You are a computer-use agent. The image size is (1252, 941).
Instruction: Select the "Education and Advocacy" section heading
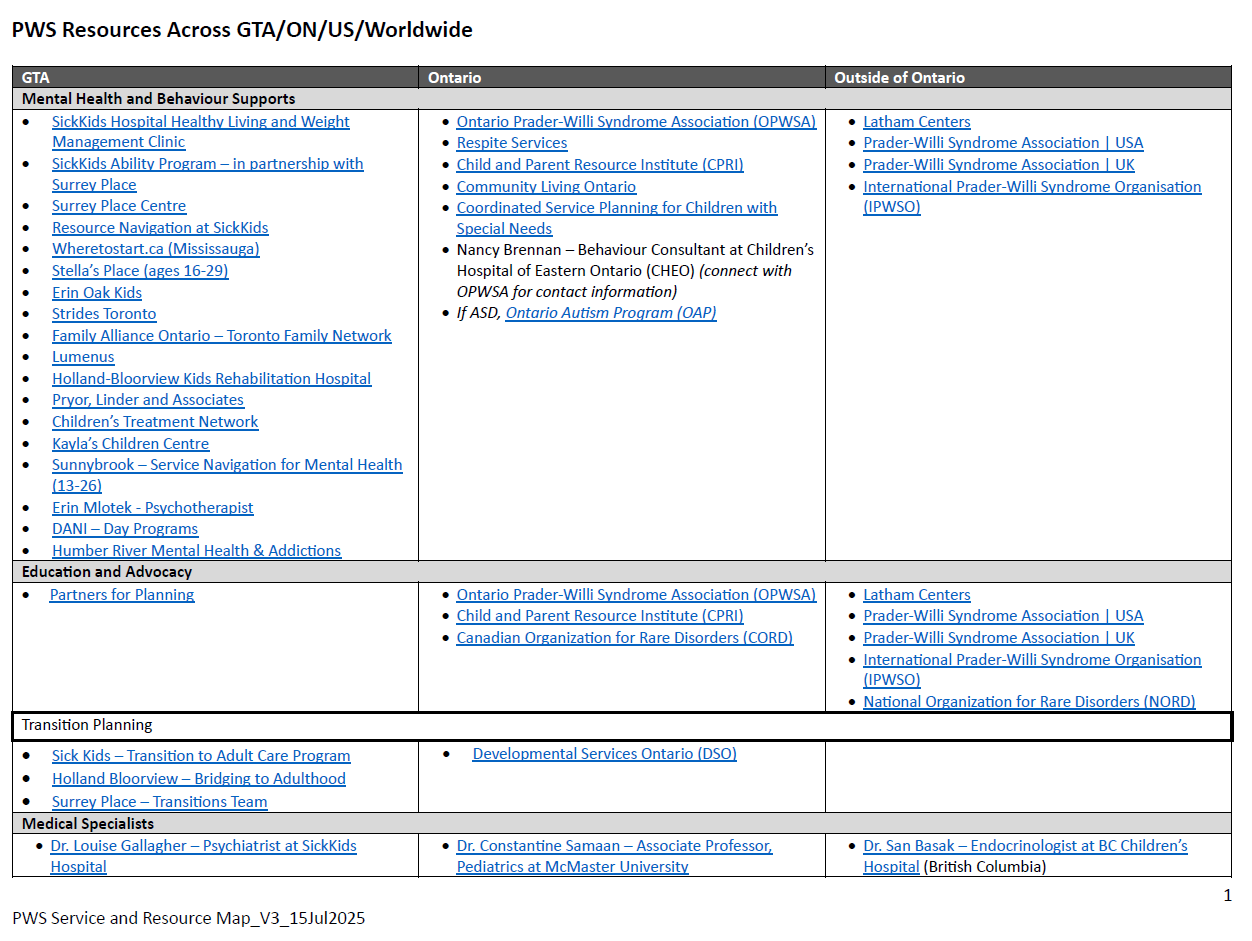point(107,572)
